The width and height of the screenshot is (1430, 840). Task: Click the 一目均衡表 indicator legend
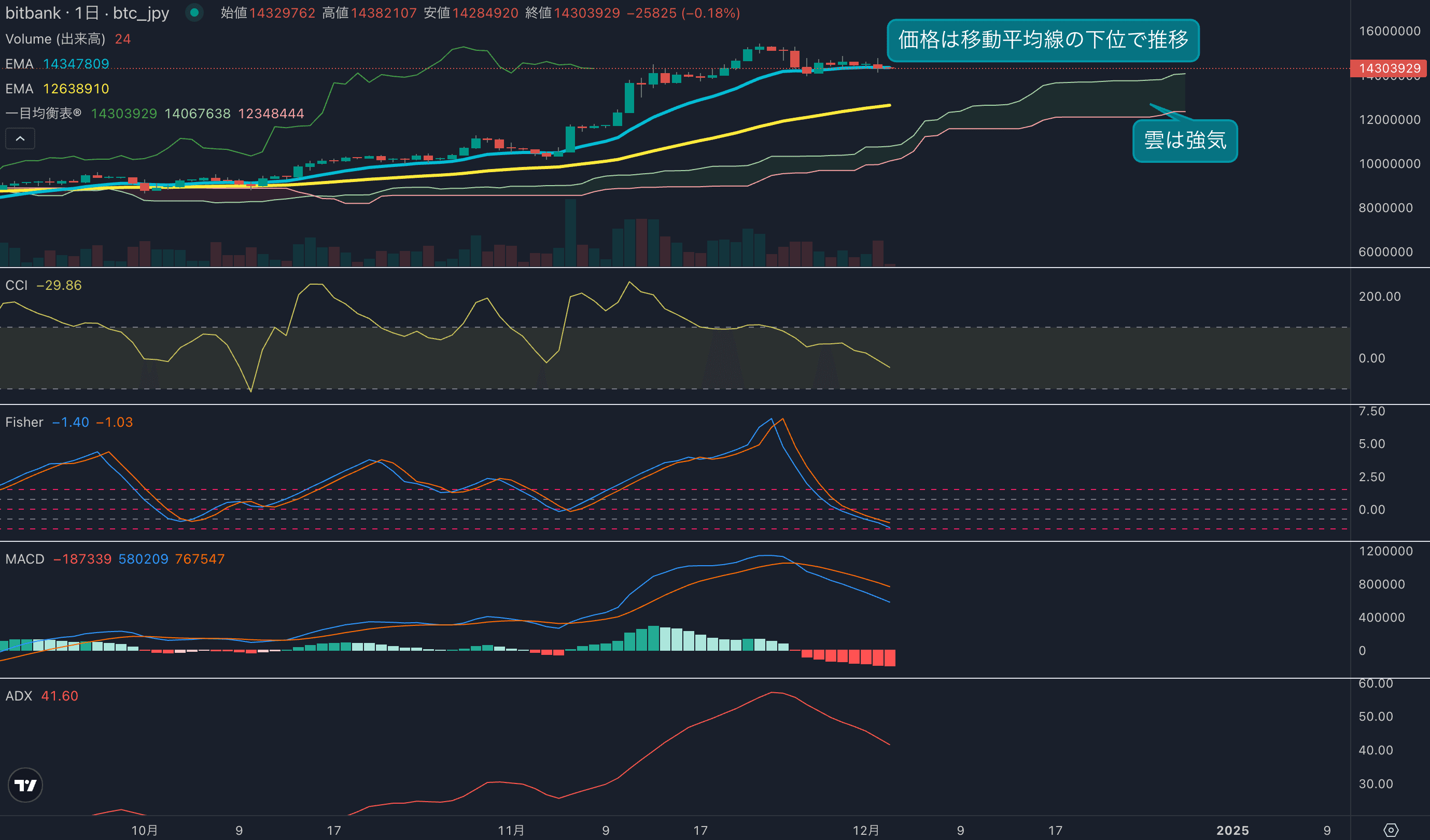point(43,114)
